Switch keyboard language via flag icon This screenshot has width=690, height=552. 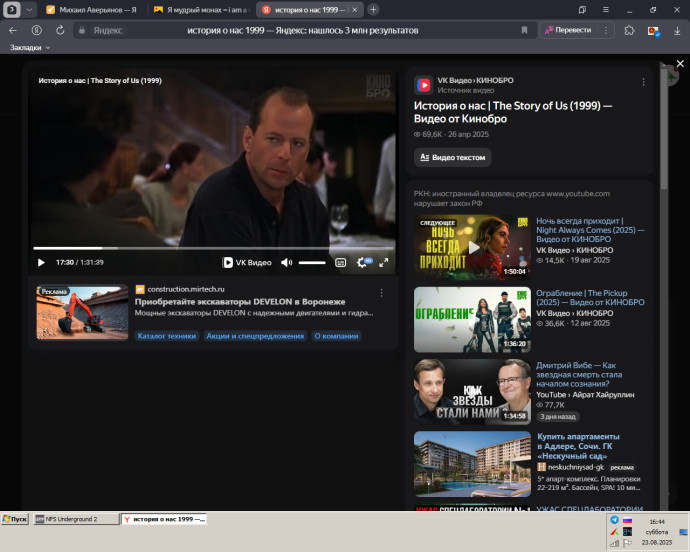coord(628,520)
